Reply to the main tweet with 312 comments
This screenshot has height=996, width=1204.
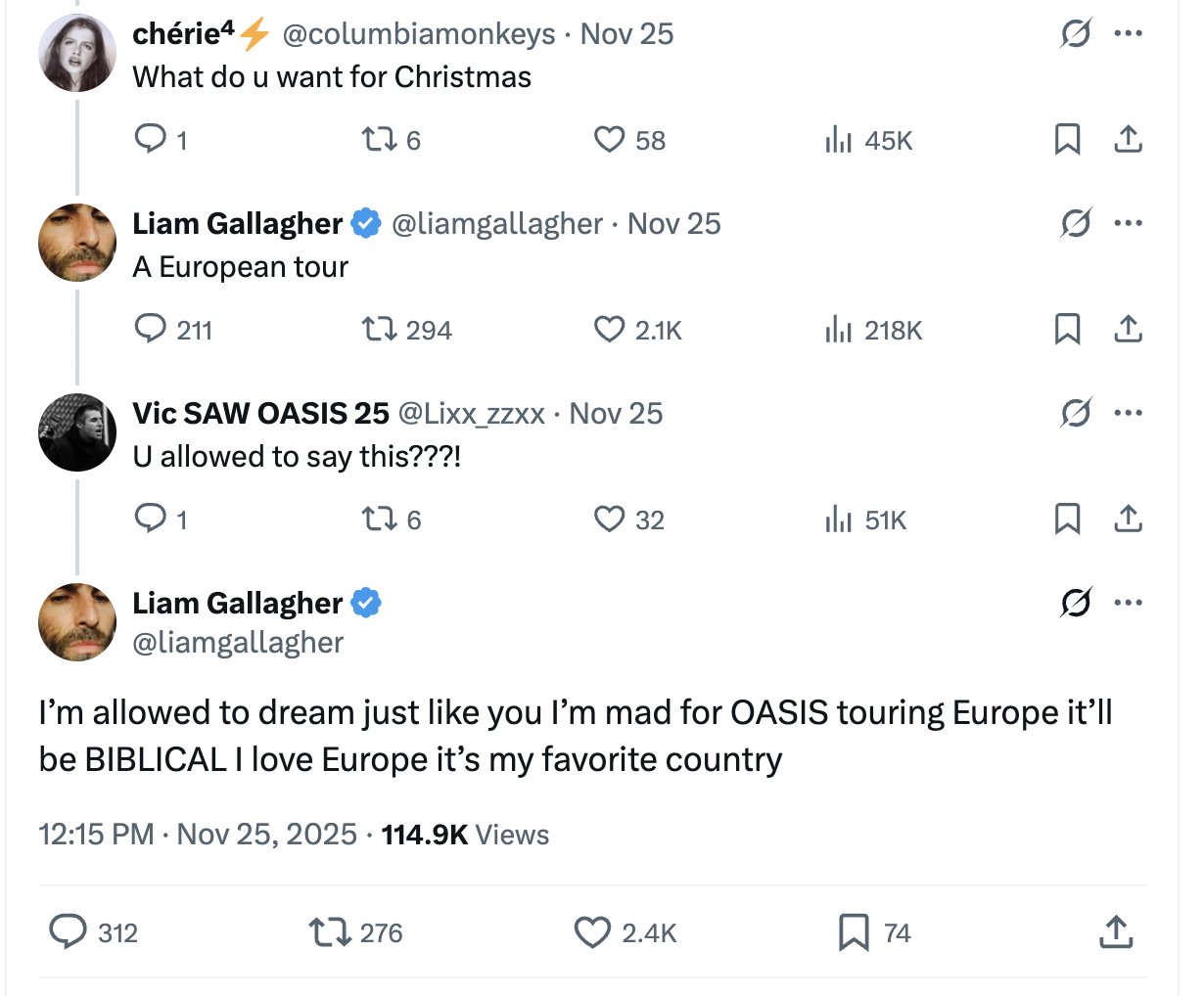coord(69,932)
